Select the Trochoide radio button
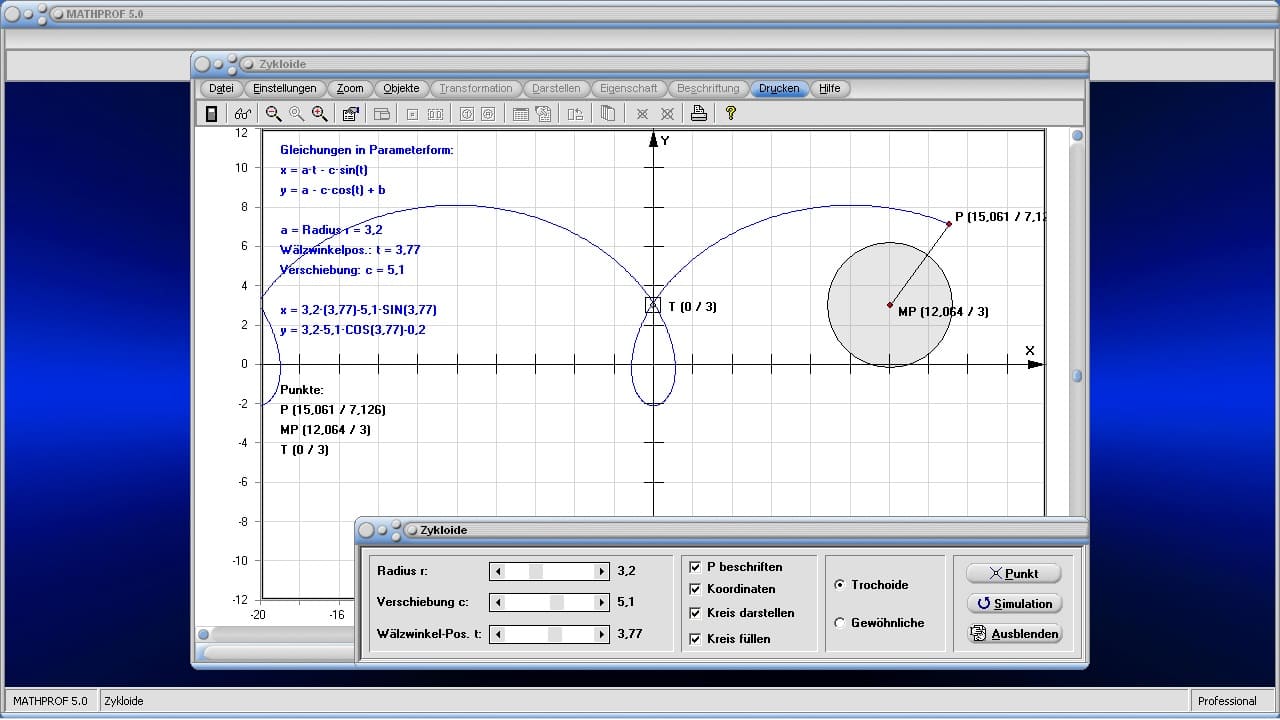 point(840,585)
